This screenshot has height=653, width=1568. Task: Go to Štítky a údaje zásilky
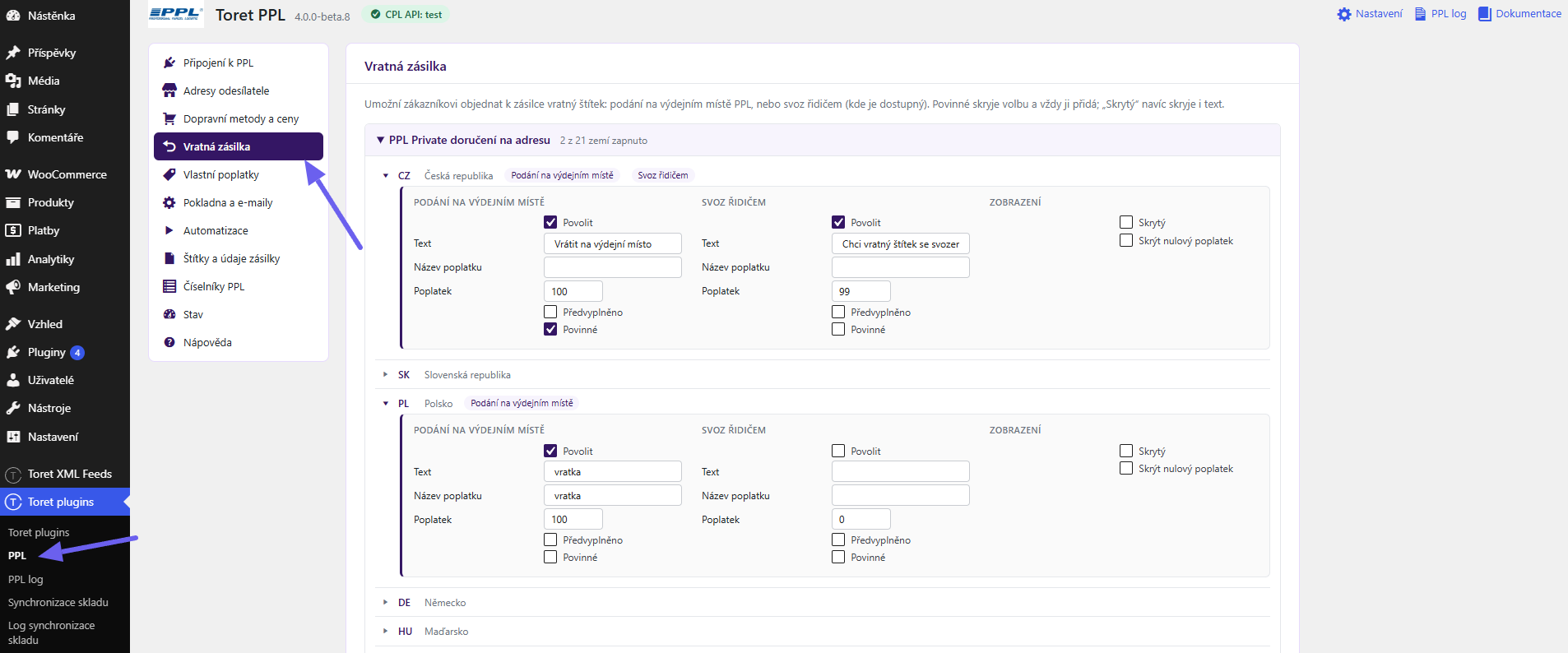point(239,258)
